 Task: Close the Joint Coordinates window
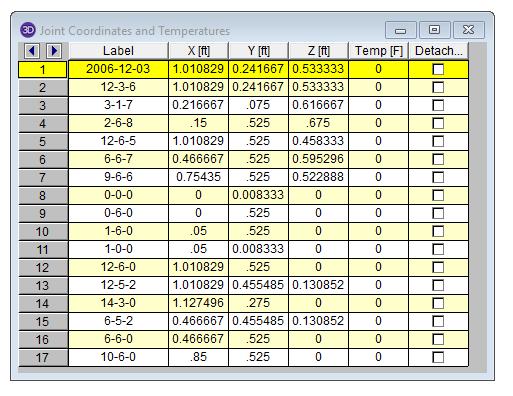click(469, 30)
